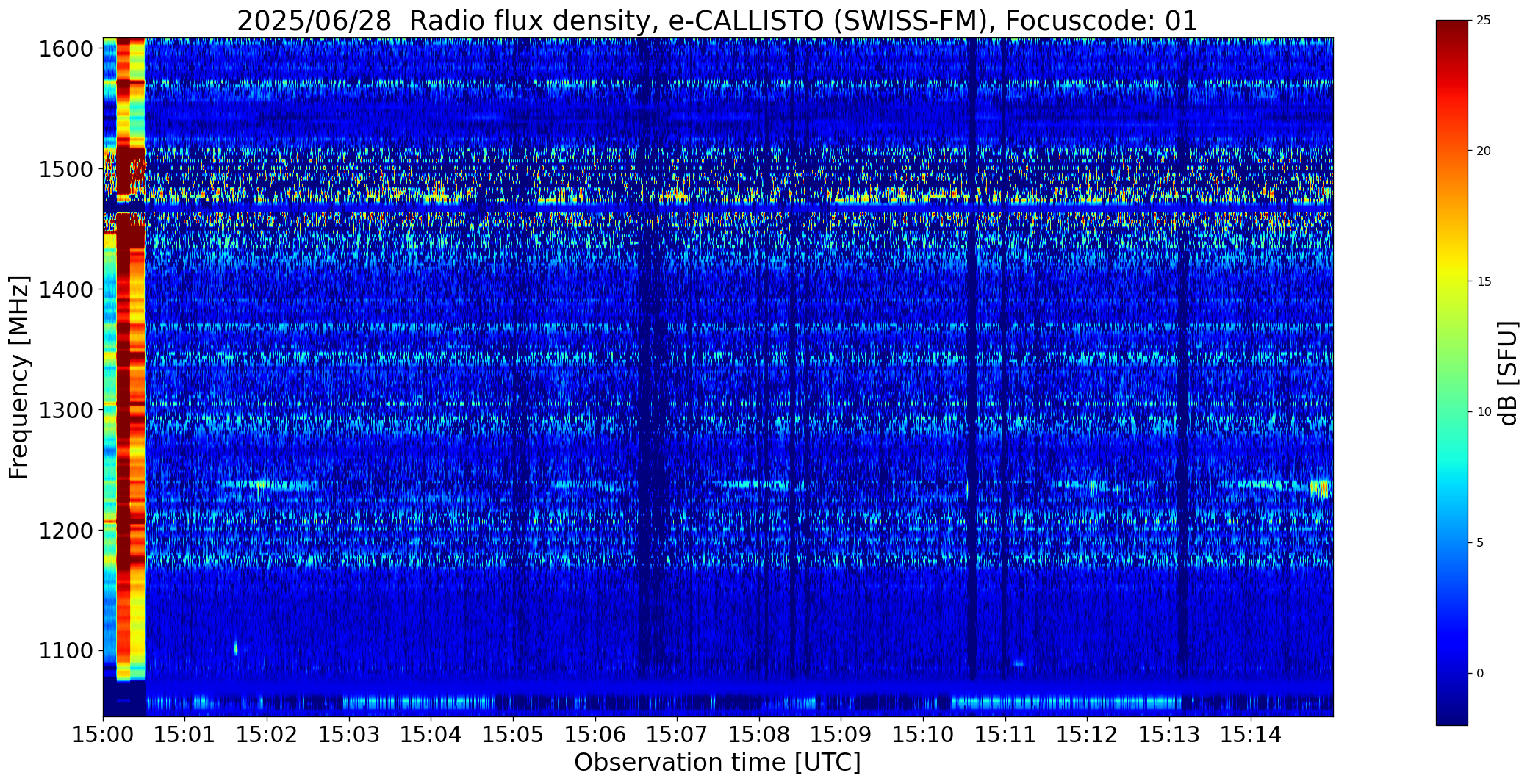Screen dimensions: 1530x784
Task: Click the 15:13 time tick label
Action: pyautogui.click(x=1169, y=734)
